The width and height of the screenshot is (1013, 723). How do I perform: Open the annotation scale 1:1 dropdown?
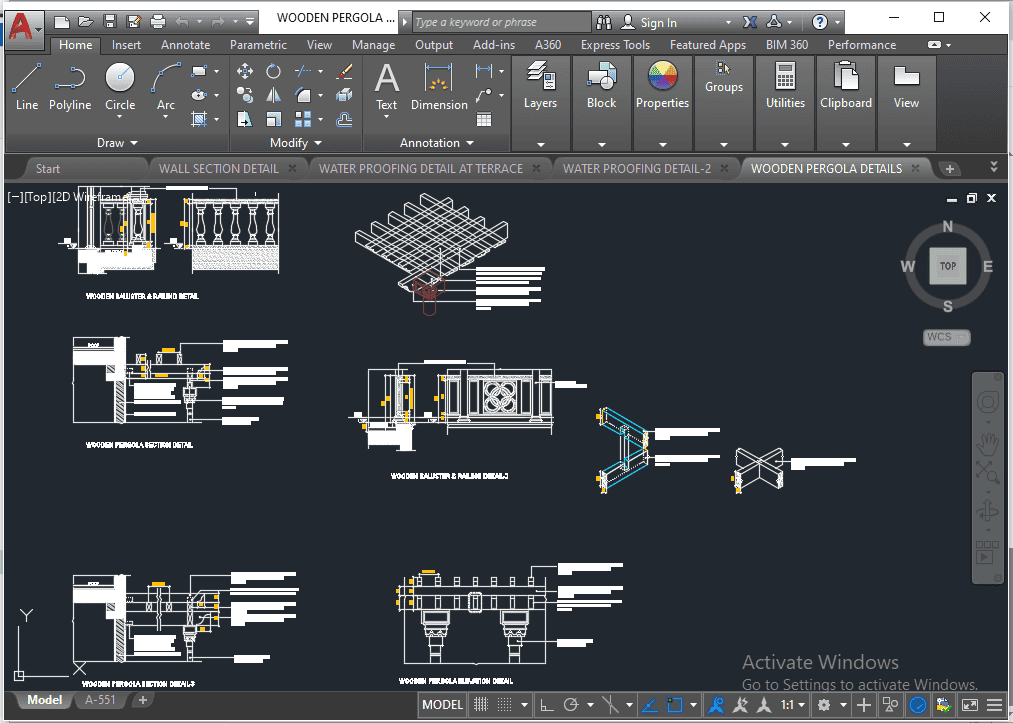click(792, 705)
